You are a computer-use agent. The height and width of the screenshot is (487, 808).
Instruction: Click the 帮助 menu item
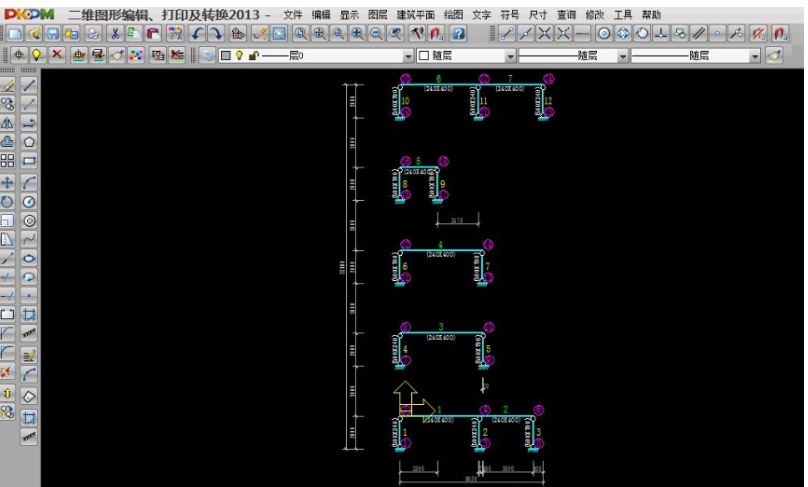pos(651,15)
